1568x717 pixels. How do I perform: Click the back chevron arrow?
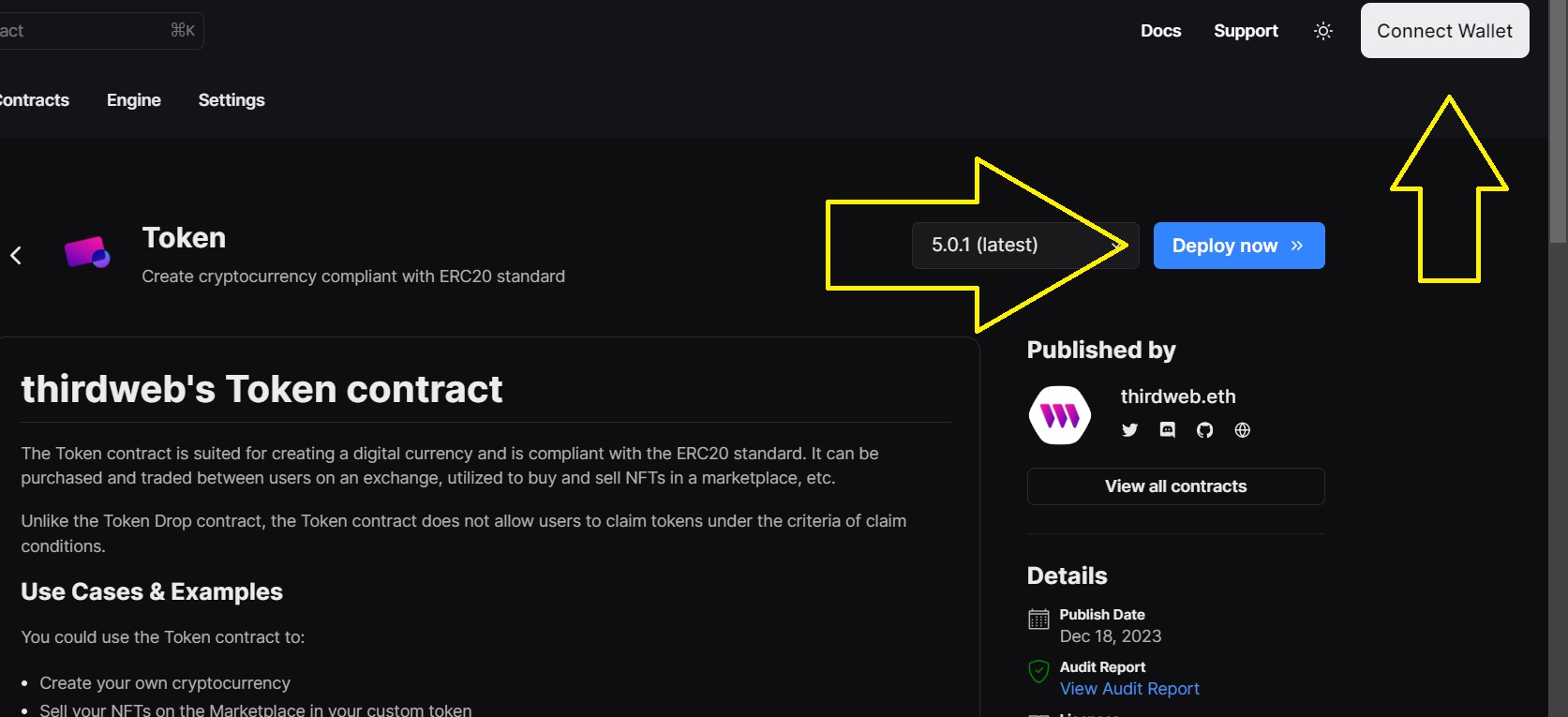[16, 255]
